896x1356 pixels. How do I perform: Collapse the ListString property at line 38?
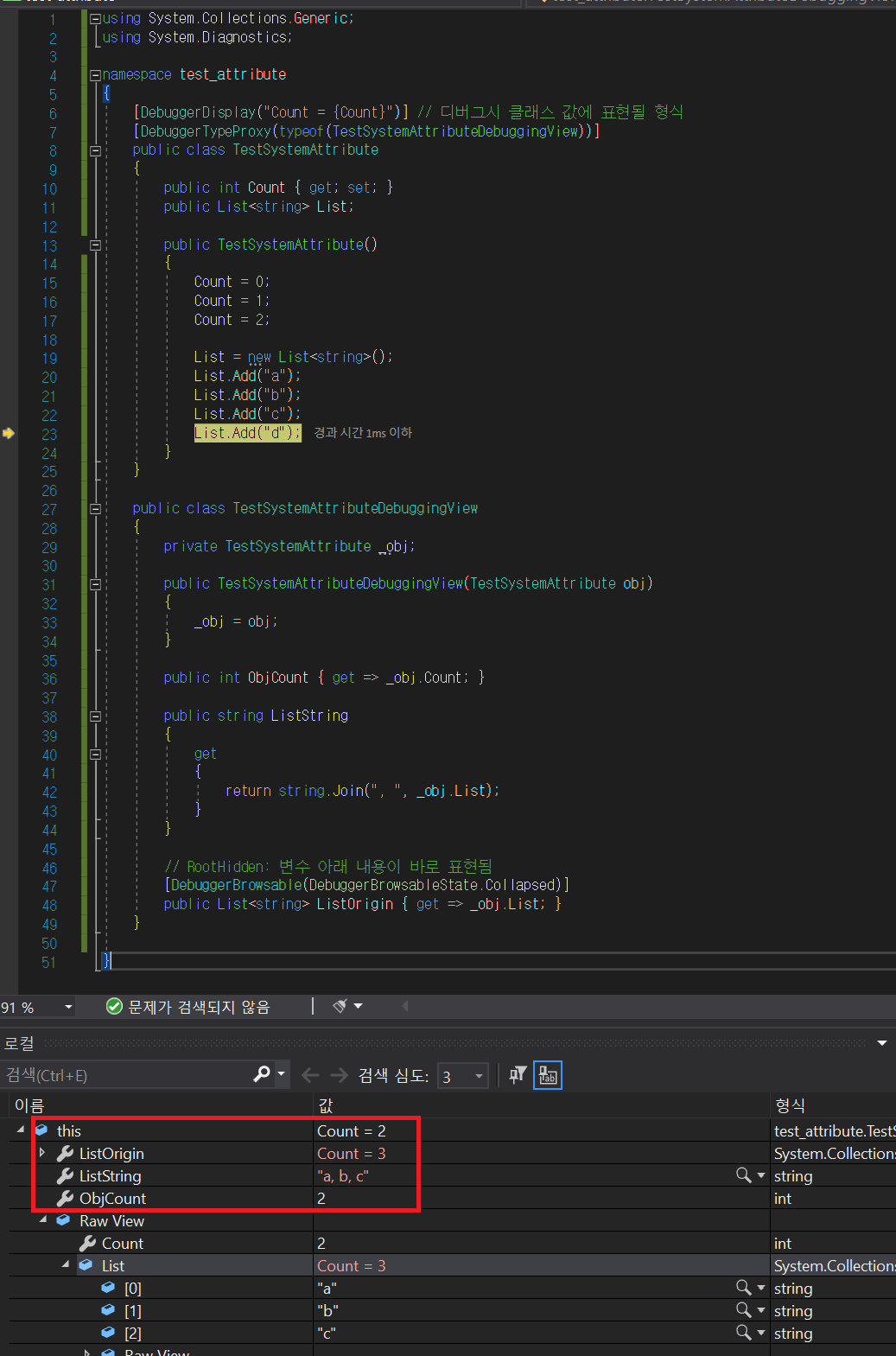coord(95,716)
